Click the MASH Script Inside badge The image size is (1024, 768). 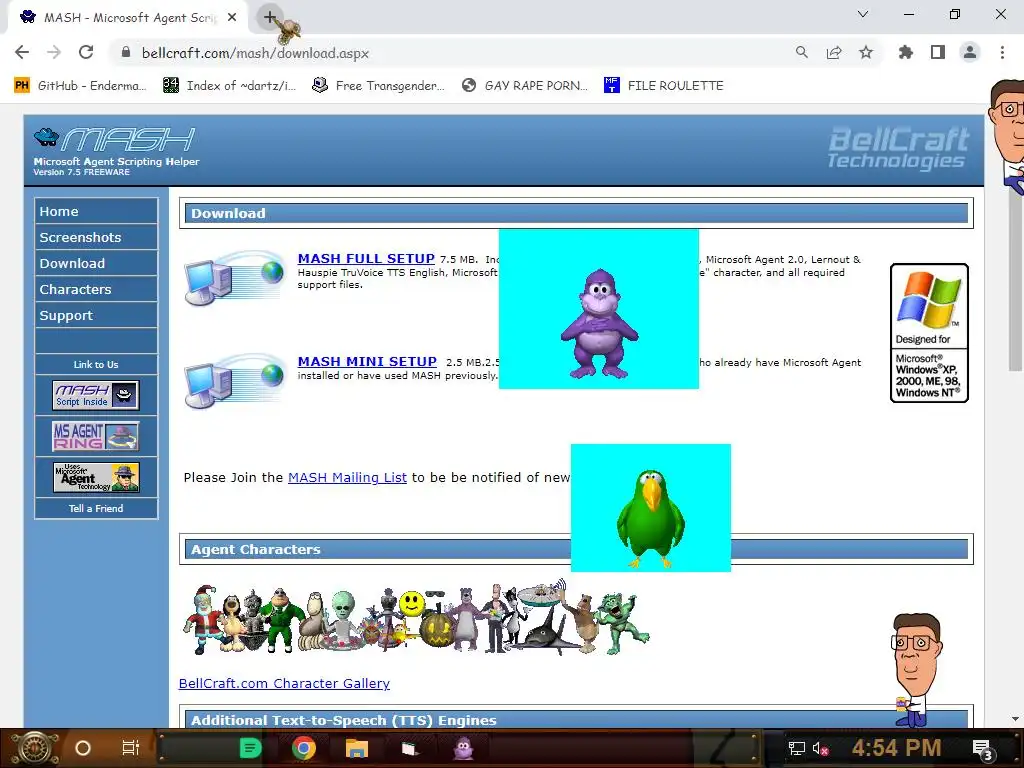coord(96,395)
